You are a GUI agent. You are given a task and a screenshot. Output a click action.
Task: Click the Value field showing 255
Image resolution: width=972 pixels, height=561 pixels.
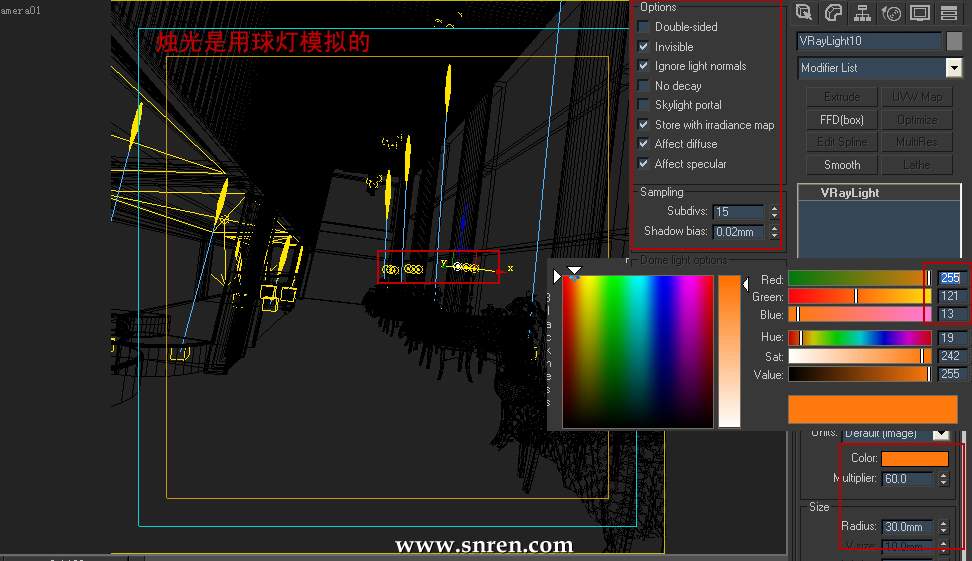(x=952, y=374)
